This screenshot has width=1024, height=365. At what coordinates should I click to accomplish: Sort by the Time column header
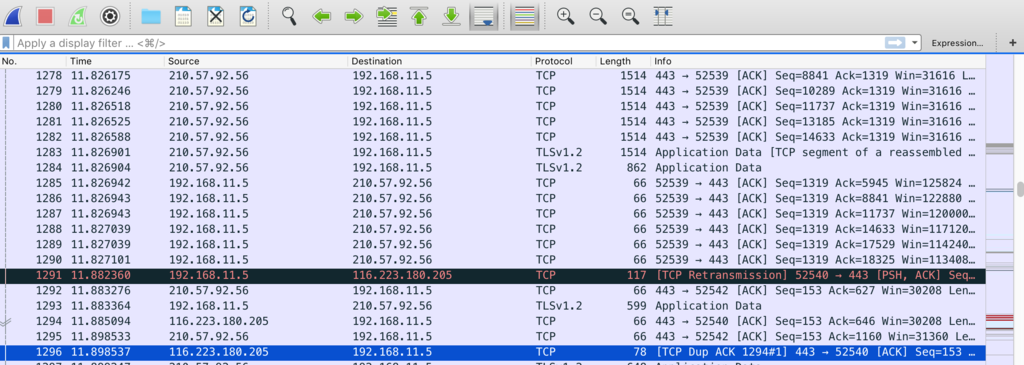coord(115,61)
